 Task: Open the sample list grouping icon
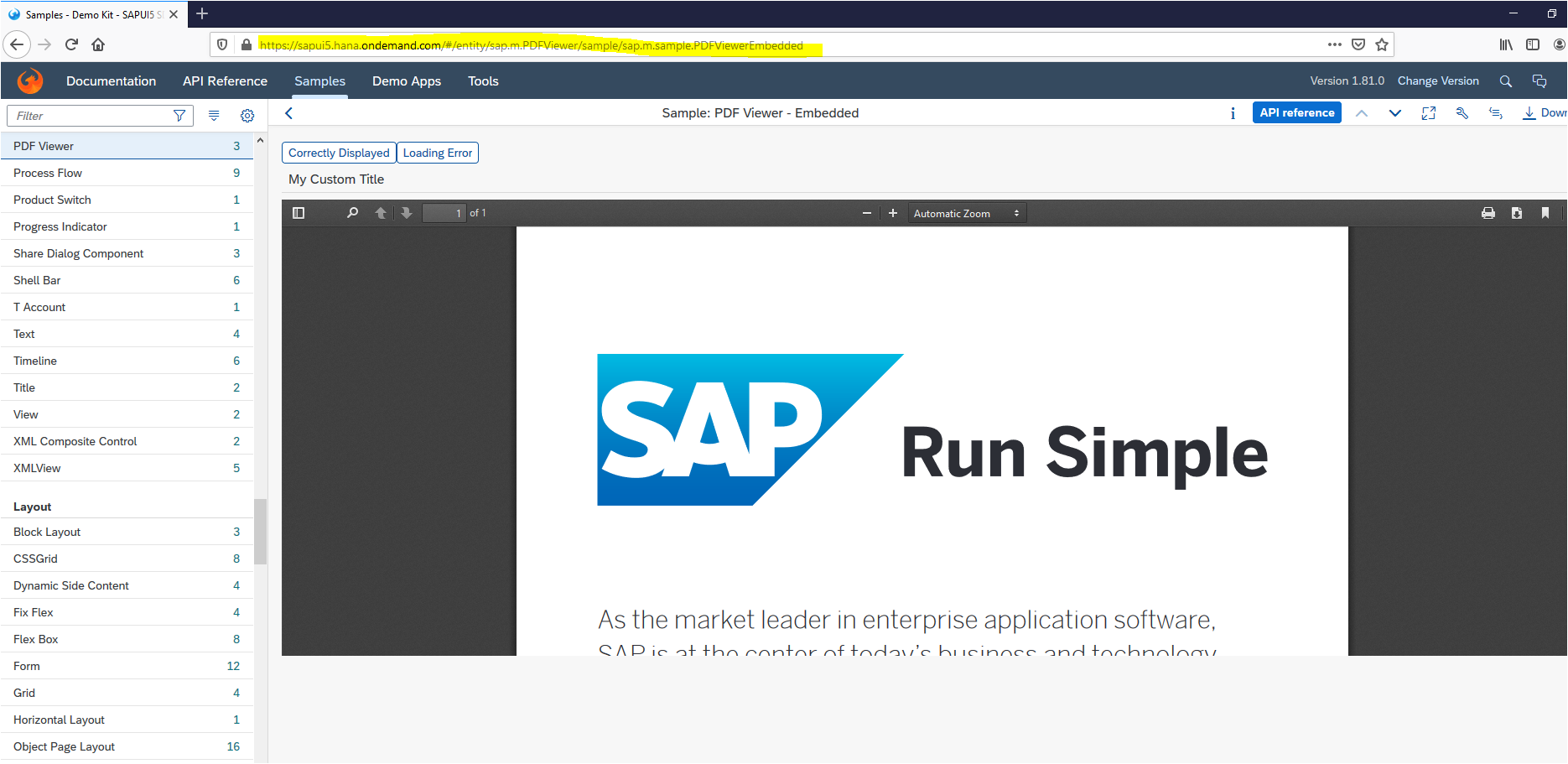(x=214, y=116)
